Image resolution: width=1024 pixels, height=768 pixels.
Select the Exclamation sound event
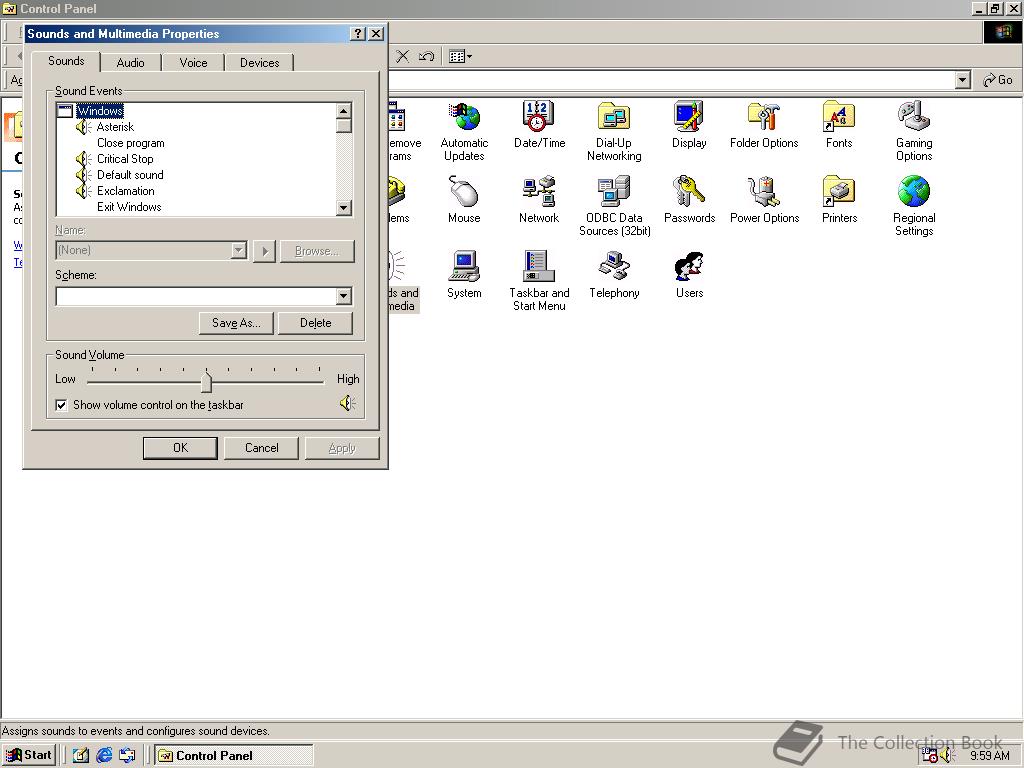click(x=125, y=191)
